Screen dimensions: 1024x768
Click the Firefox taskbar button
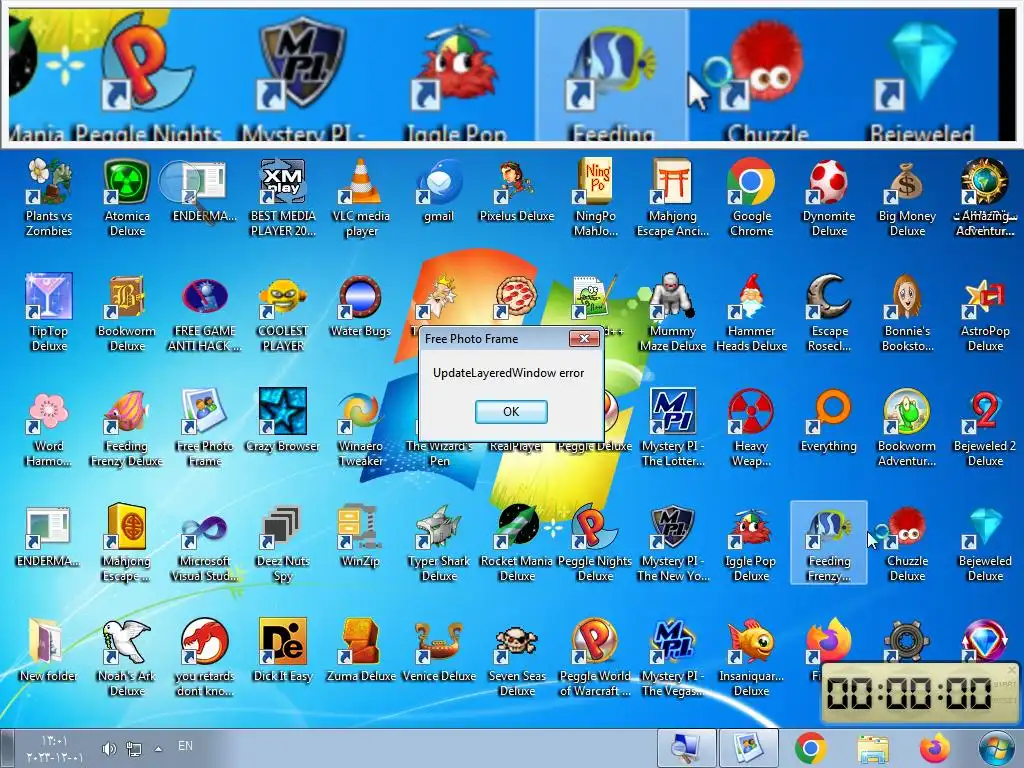(935, 748)
